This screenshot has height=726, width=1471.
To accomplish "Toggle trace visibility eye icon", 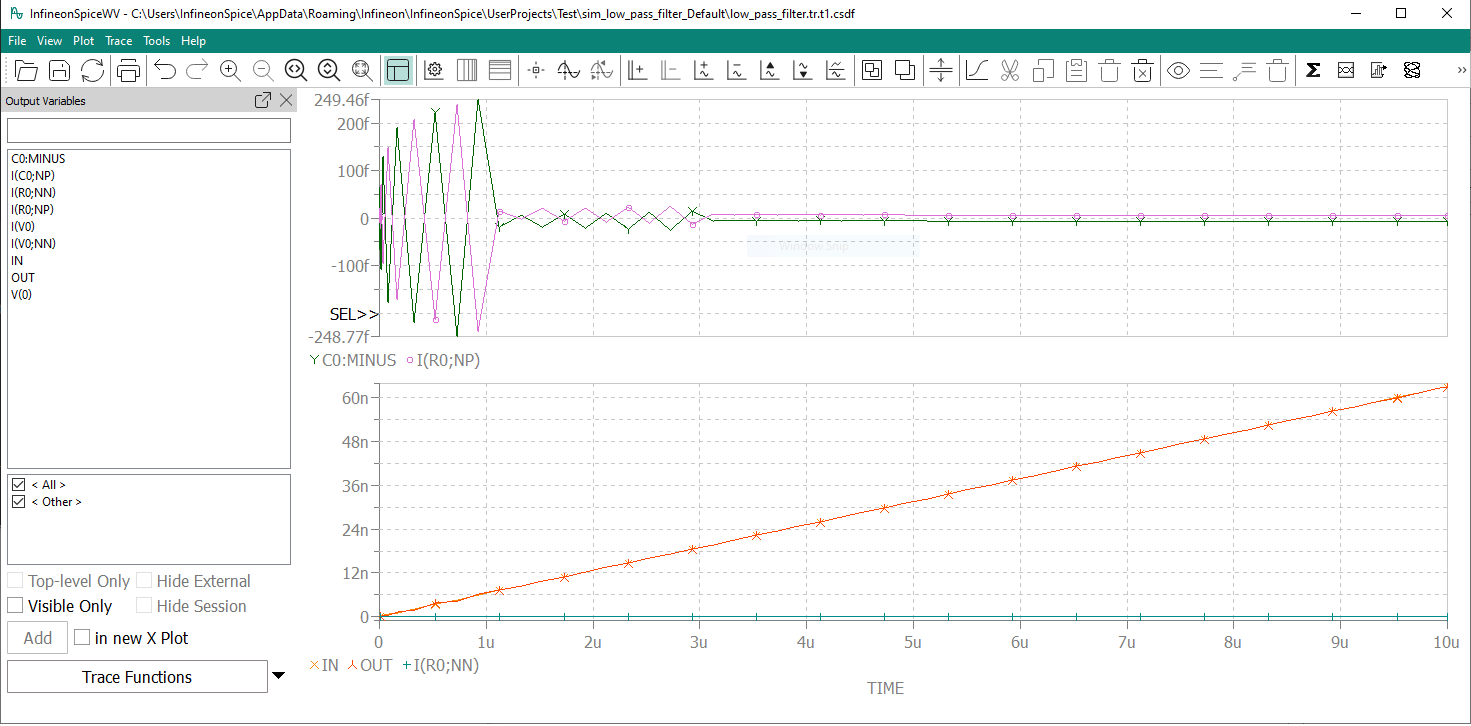I will (x=1178, y=70).
